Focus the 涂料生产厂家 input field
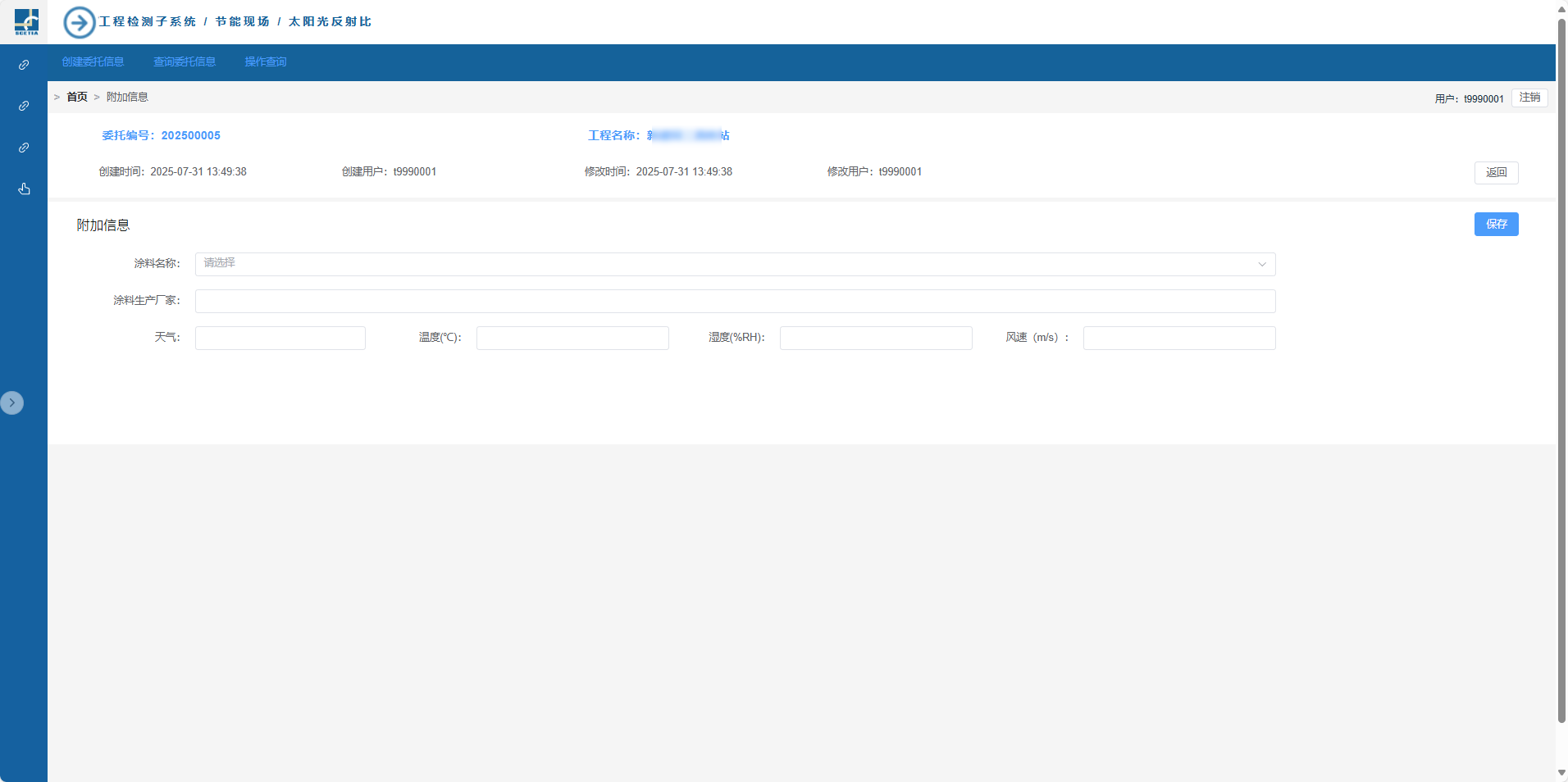1568x782 pixels. (735, 301)
